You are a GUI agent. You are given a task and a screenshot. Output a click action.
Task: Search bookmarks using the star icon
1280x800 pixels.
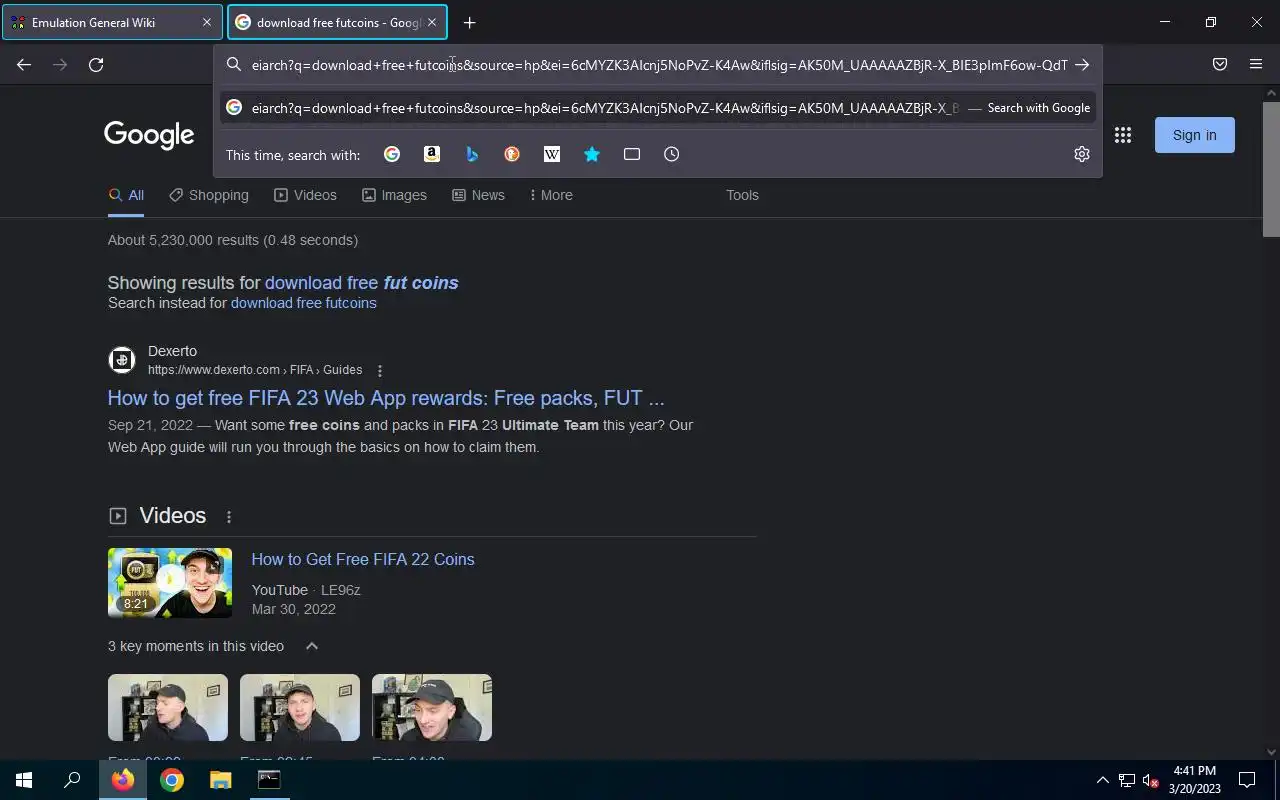592,154
